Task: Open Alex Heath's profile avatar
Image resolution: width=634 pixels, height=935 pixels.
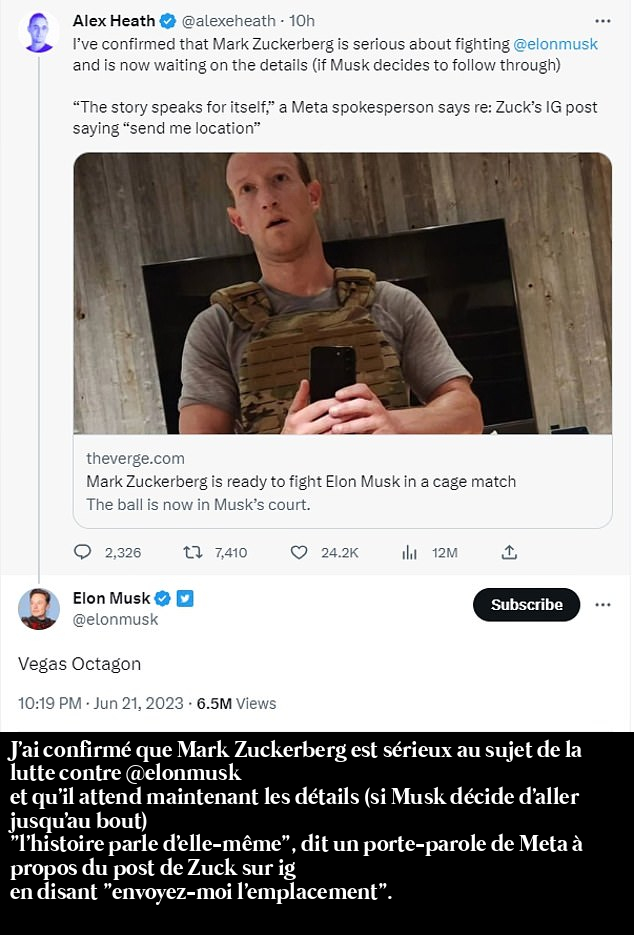Action: tap(39, 34)
